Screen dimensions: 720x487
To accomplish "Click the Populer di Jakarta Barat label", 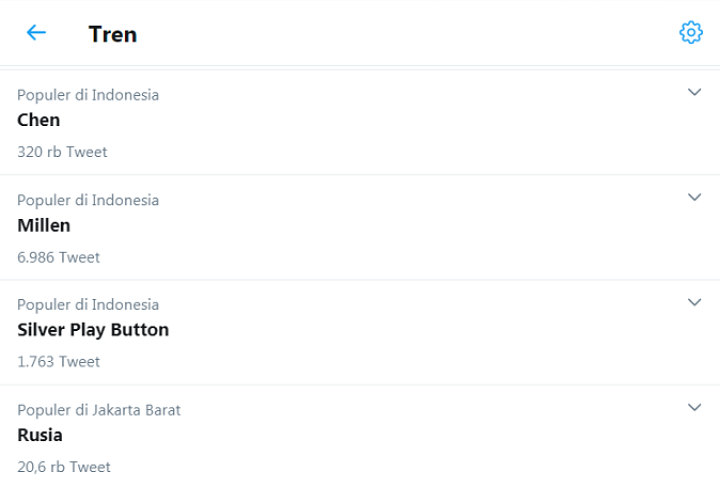I will click(x=99, y=410).
